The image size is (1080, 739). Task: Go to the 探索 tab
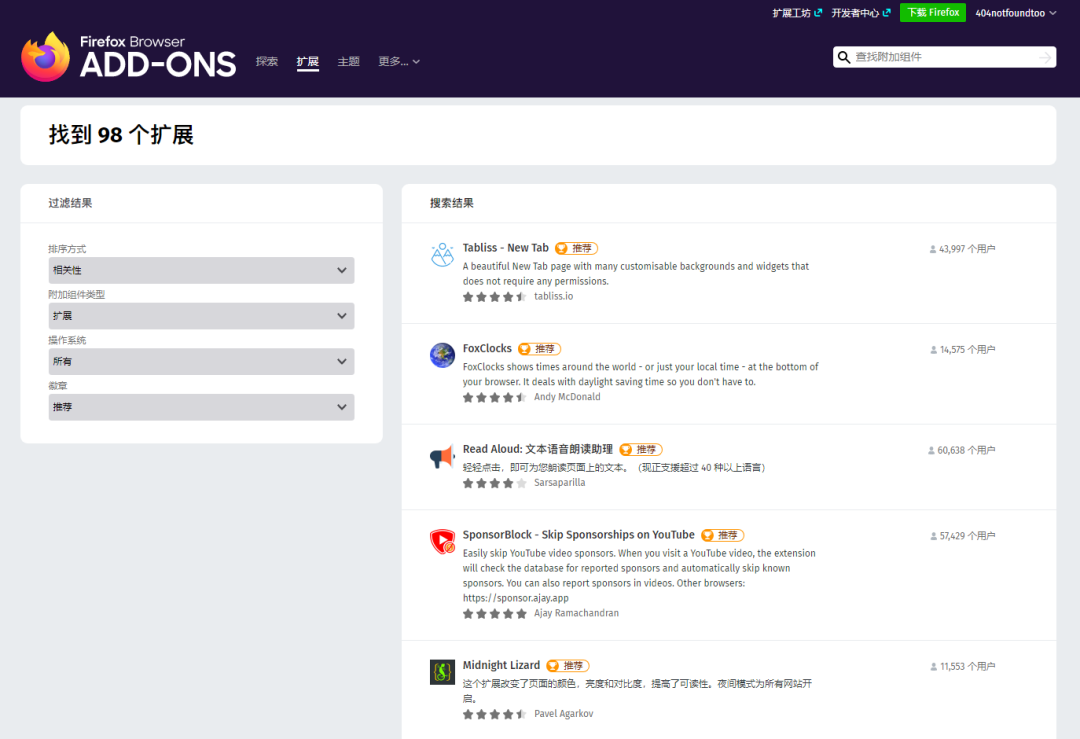pos(267,61)
